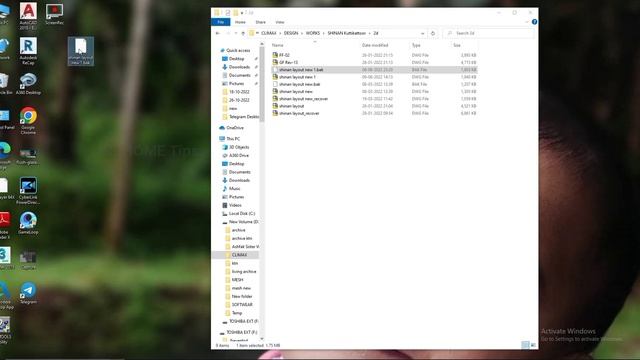Click the DESIGN breadcrumb in address bar
The height and width of the screenshot is (360, 640).
[x=291, y=33]
